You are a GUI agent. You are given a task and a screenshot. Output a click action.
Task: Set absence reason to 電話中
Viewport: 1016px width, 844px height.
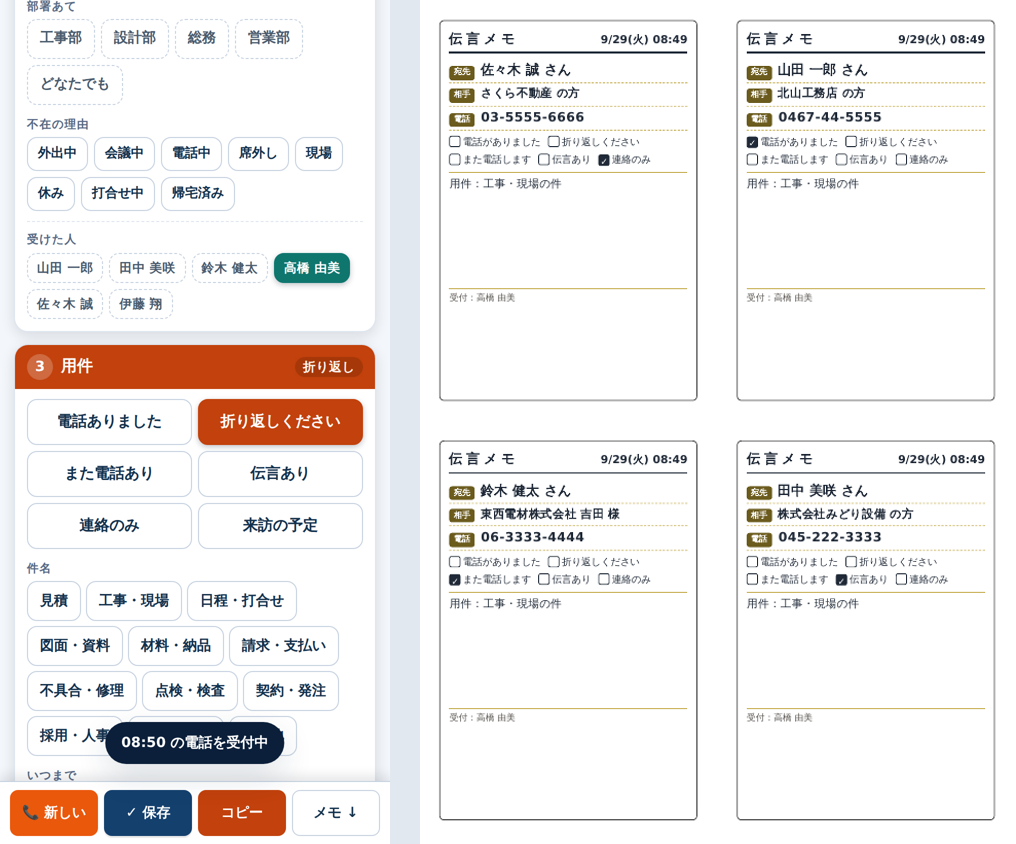191,154
